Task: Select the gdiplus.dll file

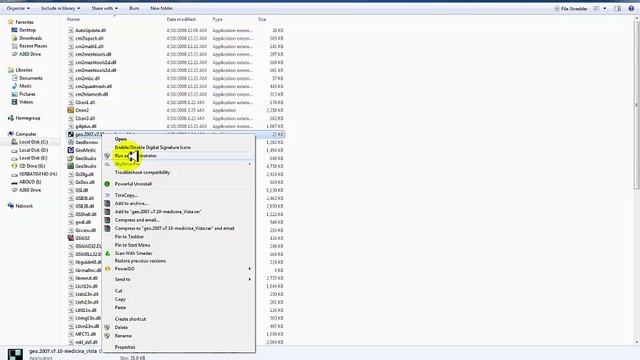Action: pyautogui.click(x=86, y=127)
